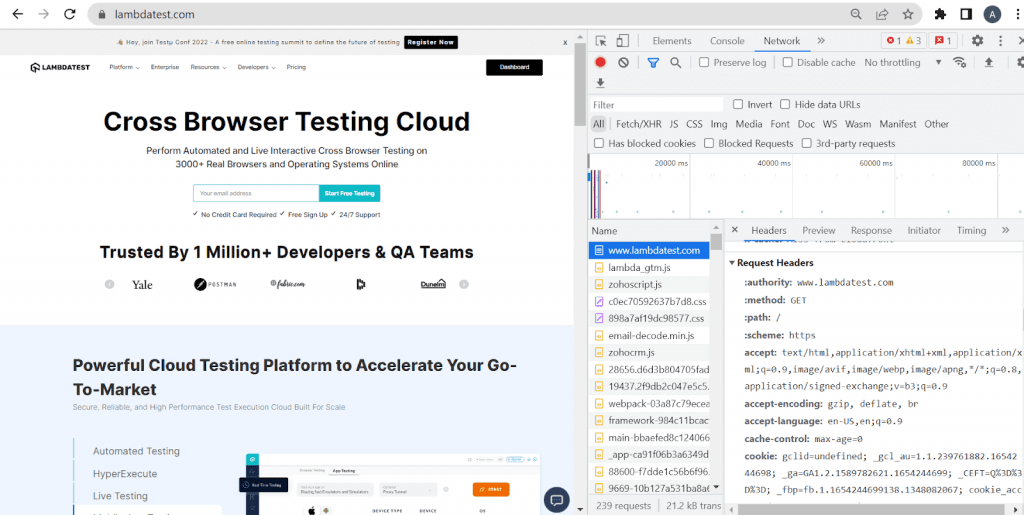Clear the network log
Viewport: 1024px width, 515px height.
623,62
